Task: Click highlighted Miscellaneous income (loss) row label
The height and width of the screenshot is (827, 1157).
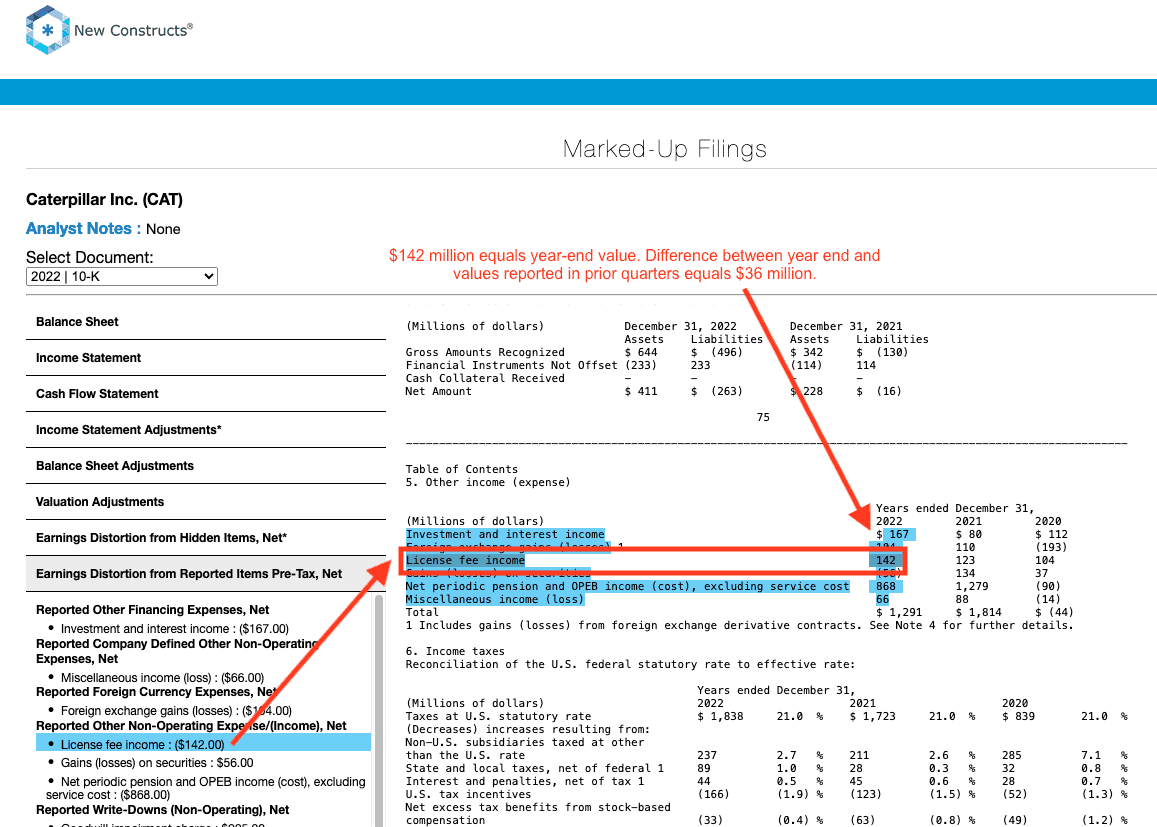Action: (x=494, y=599)
